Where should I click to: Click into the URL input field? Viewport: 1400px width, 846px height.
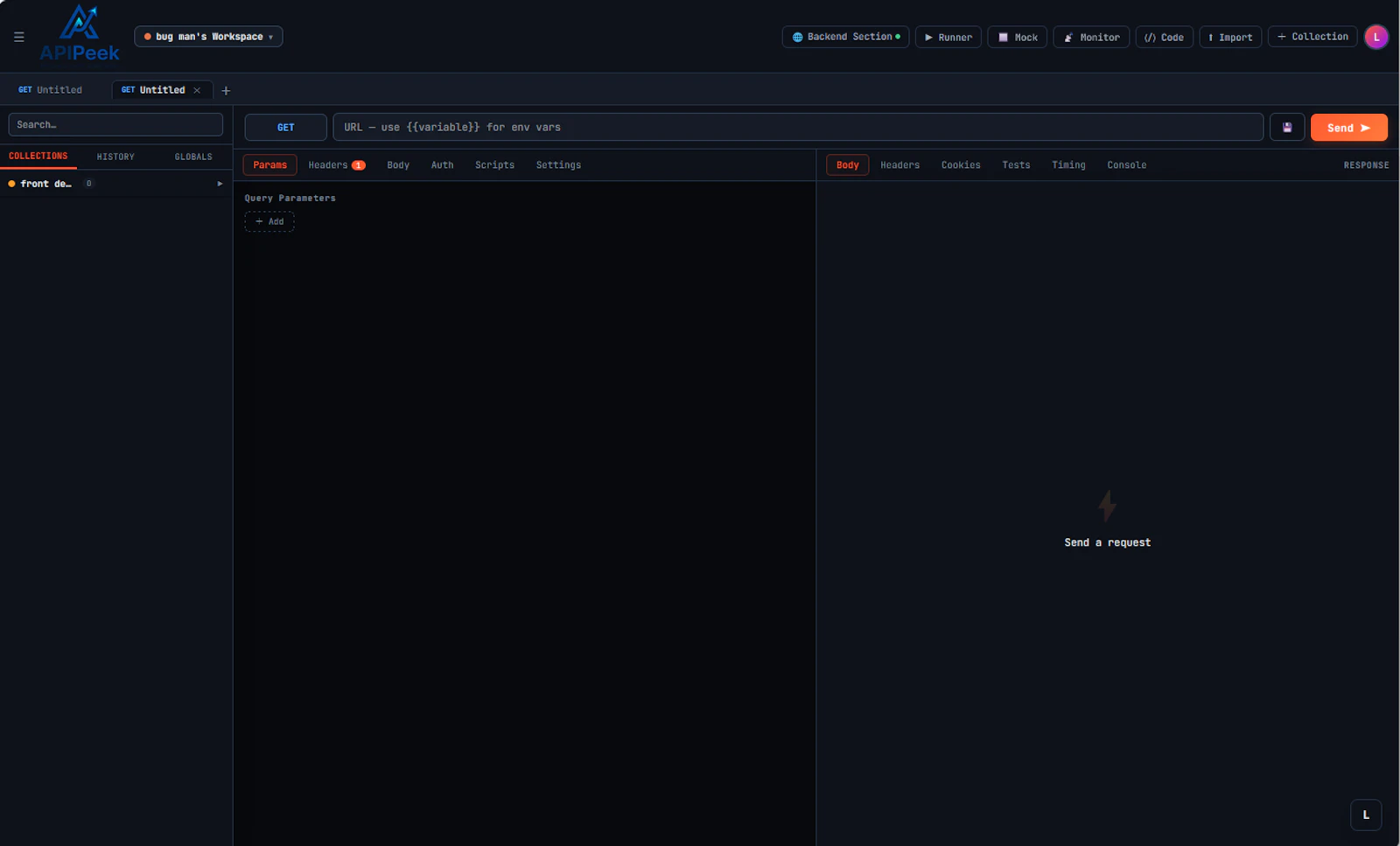(x=798, y=127)
